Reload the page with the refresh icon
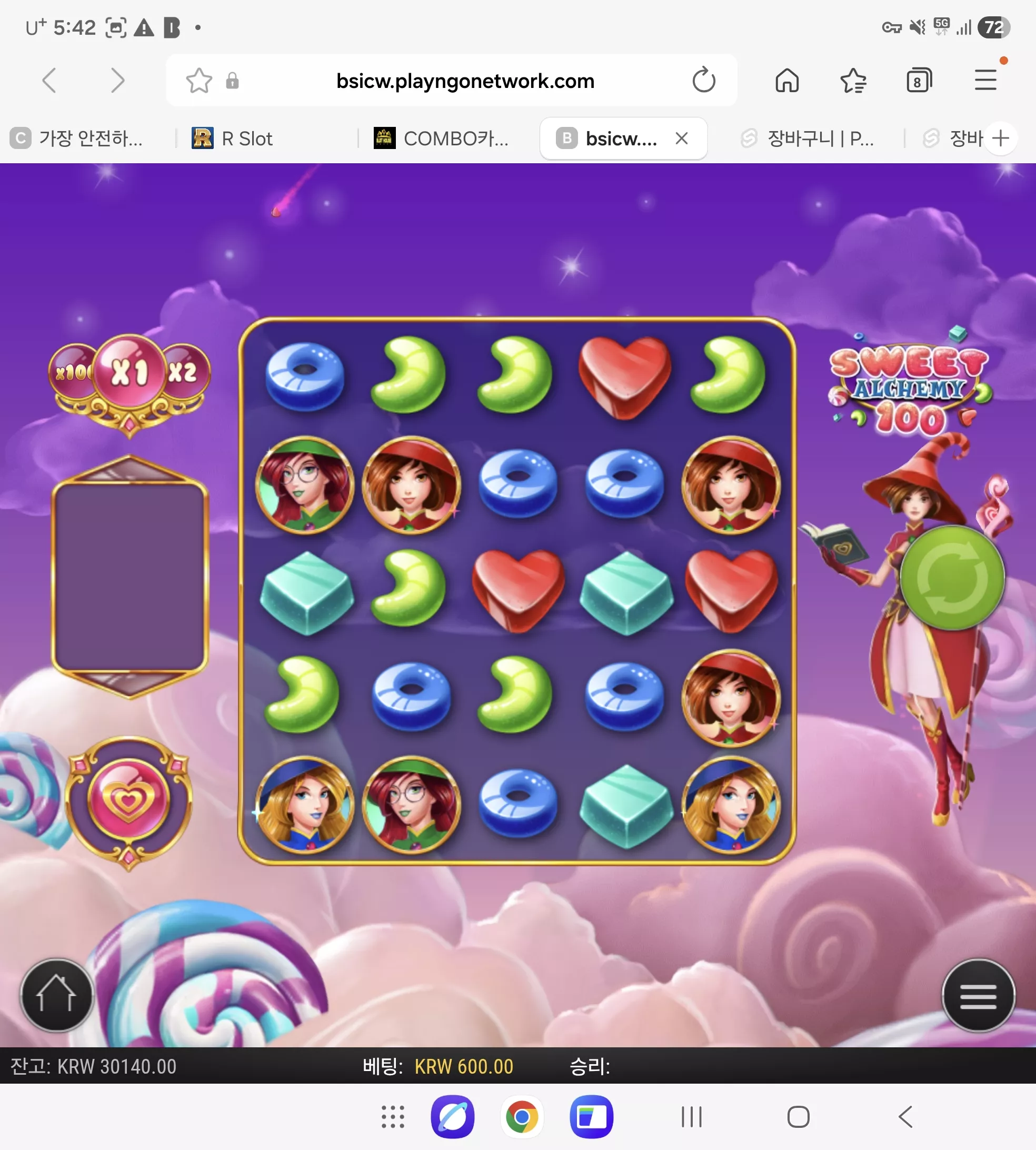 point(704,80)
